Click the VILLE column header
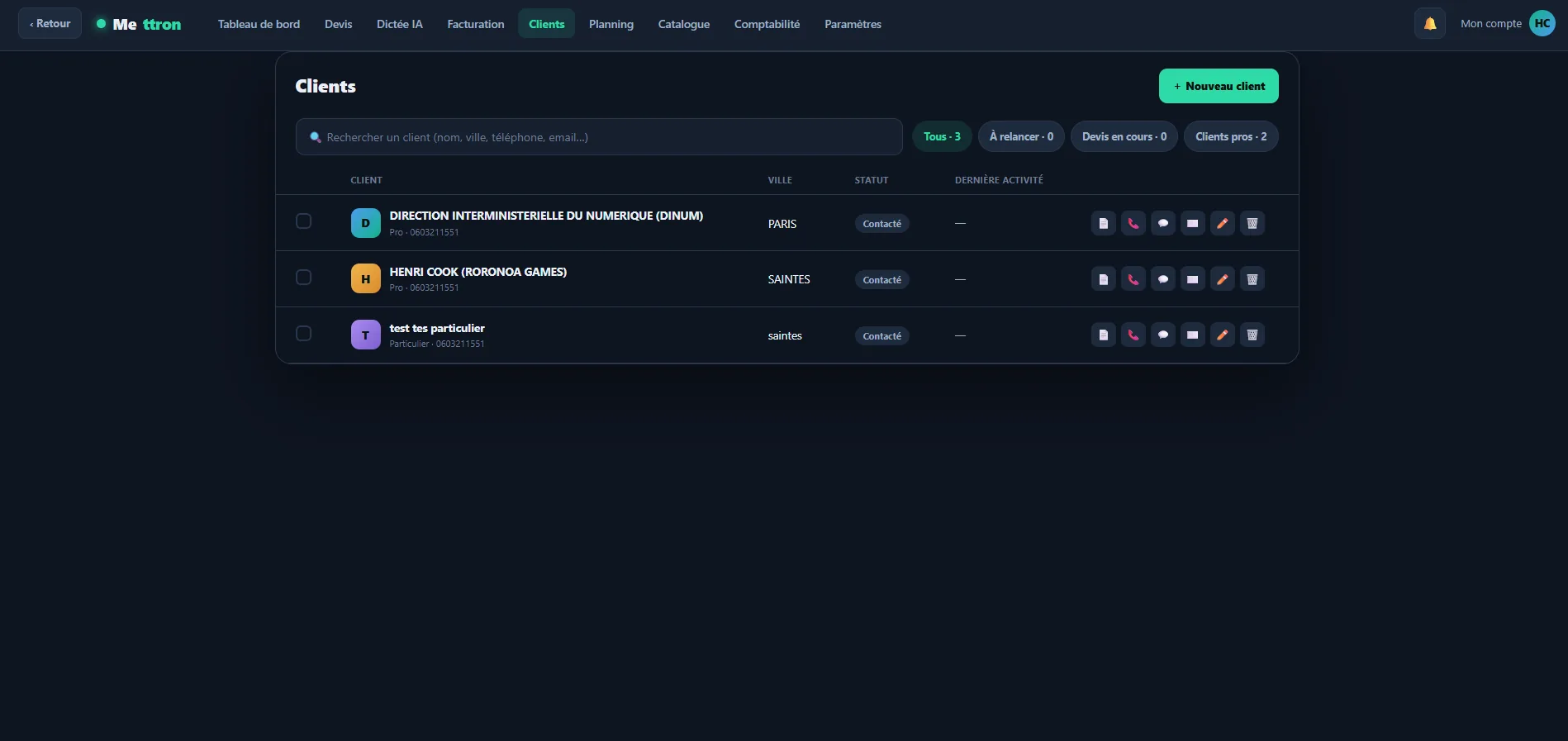1568x741 pixels. pos(779,180)
